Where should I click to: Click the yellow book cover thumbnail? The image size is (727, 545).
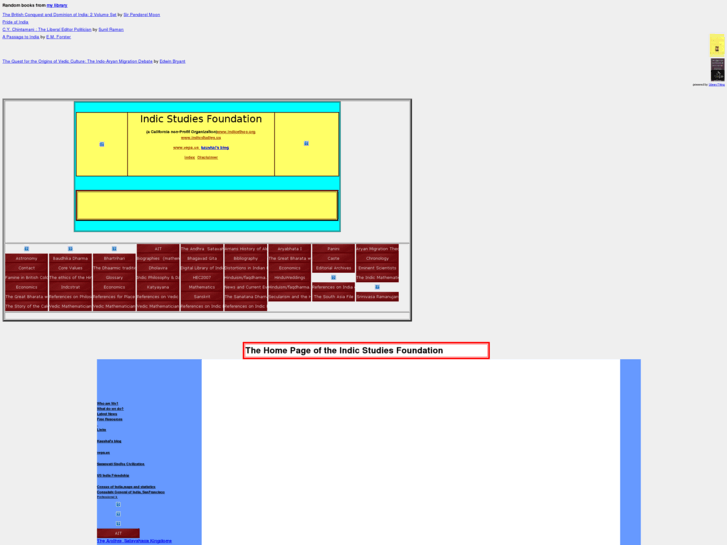717,45
